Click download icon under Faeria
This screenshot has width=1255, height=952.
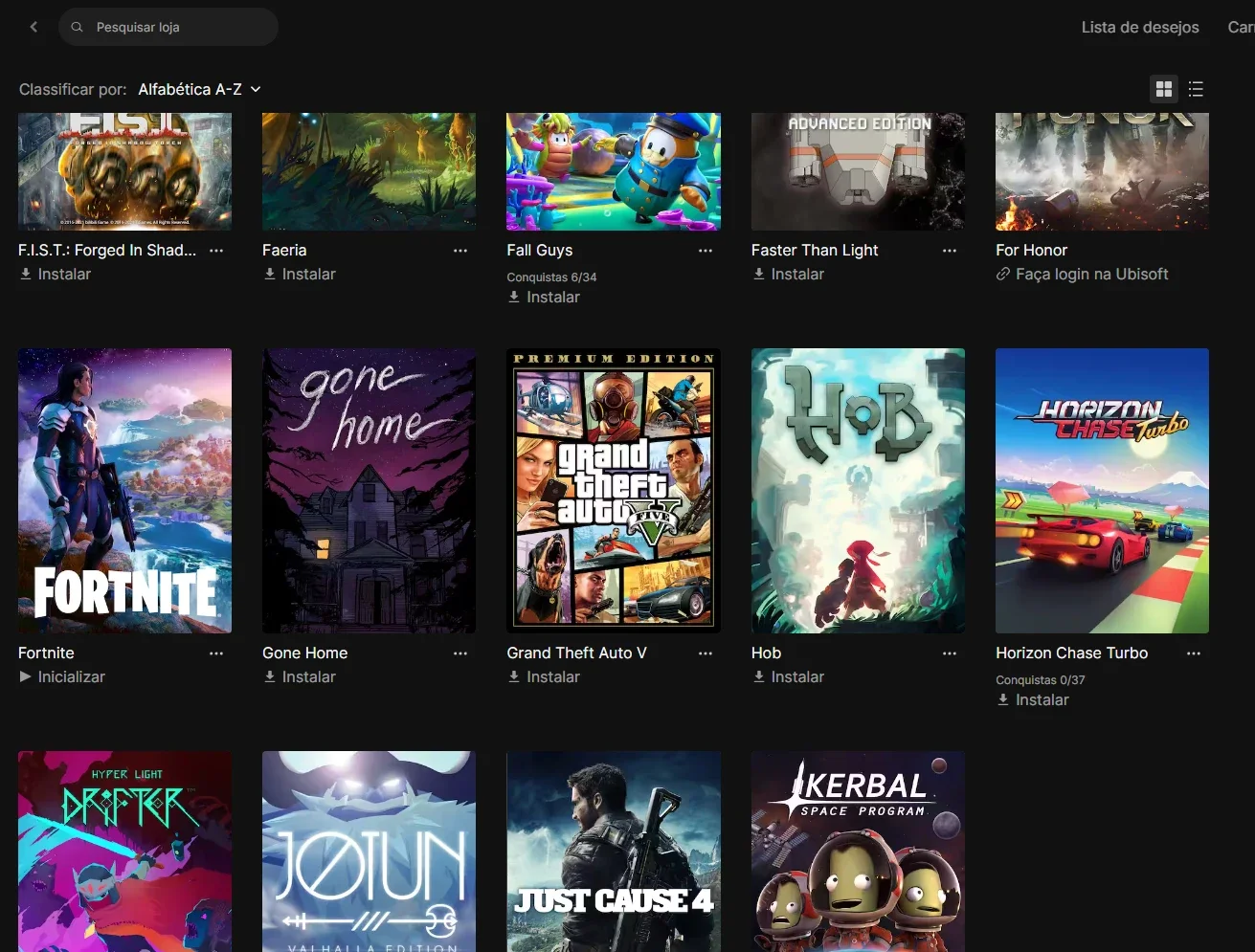pos(270,274)
